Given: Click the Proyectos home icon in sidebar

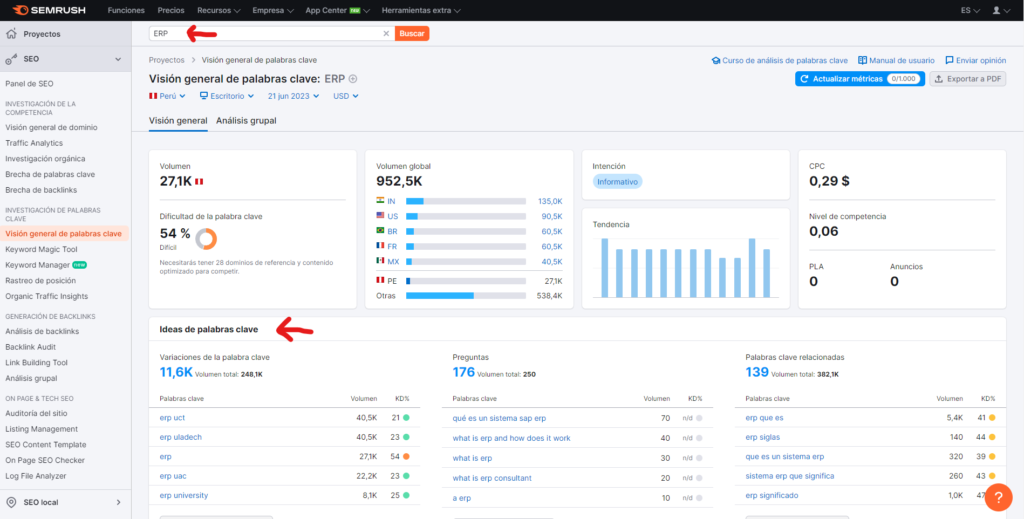Looking at the screenshot, I should coord(11,34).
